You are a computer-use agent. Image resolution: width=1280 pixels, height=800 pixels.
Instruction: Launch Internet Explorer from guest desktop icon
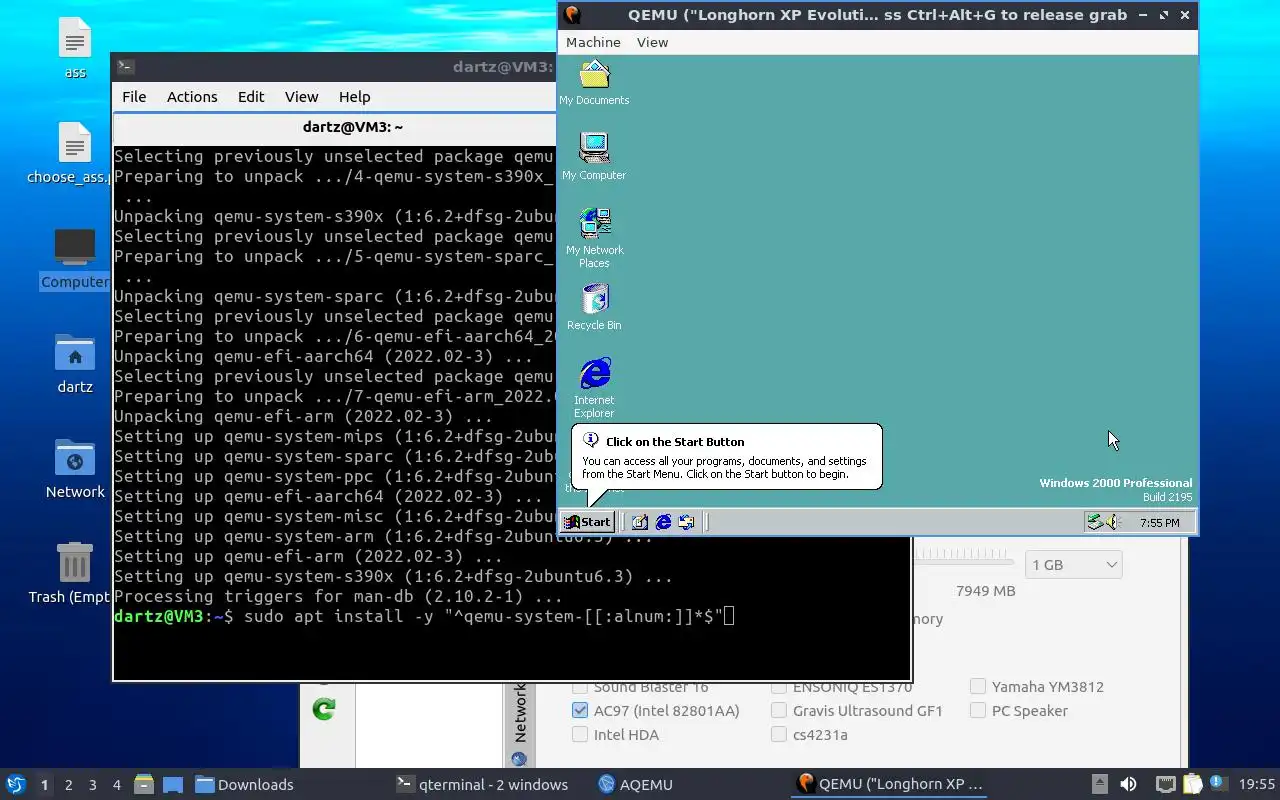coord(594,388)
